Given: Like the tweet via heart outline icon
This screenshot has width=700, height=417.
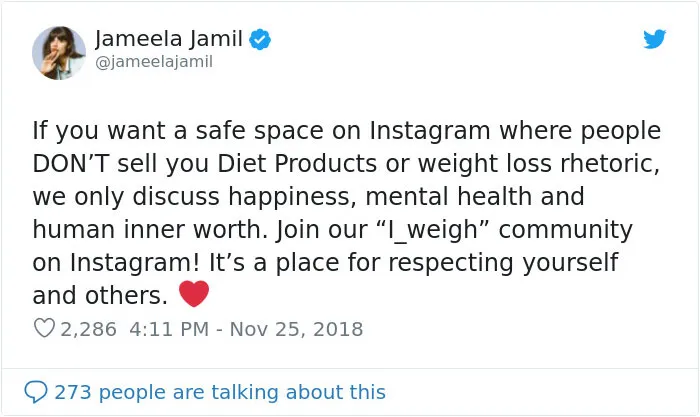Looking at the screenshot, I should click(x=44, y=328).
